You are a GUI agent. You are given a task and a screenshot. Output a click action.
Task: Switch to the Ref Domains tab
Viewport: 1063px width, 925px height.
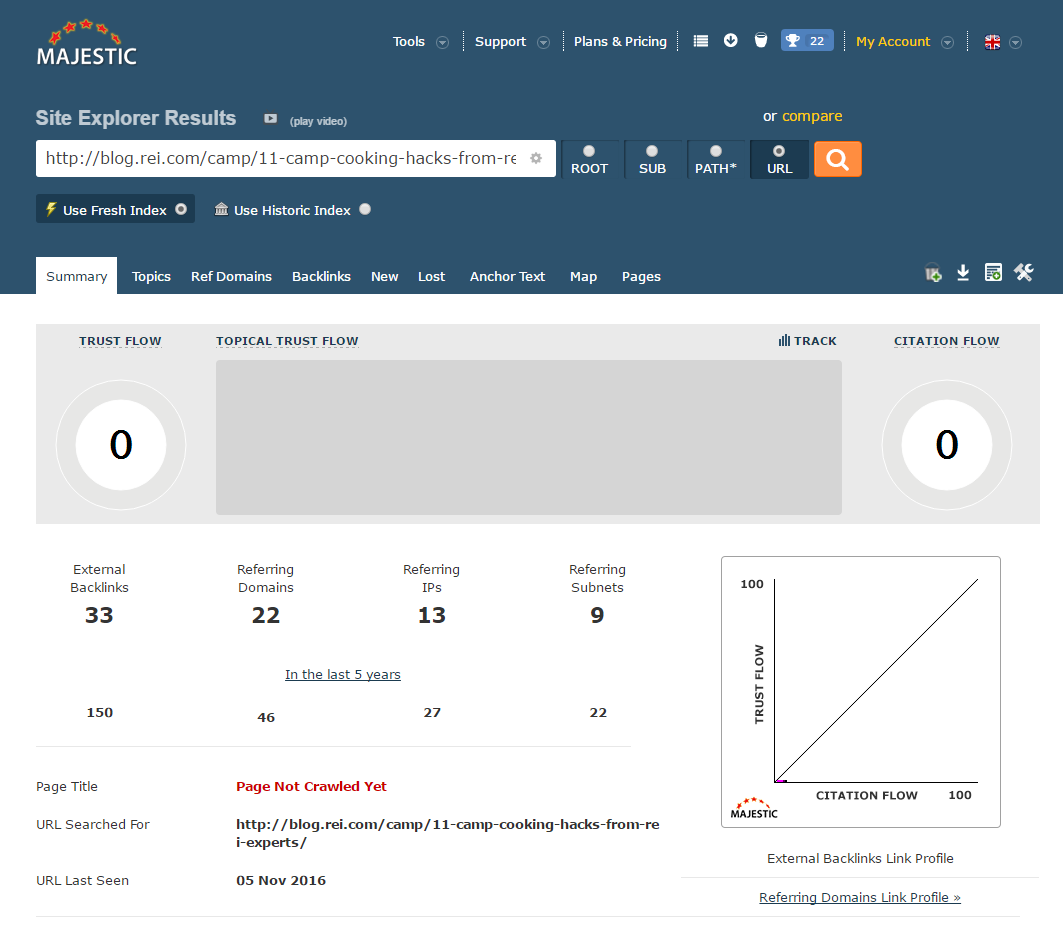231,277
